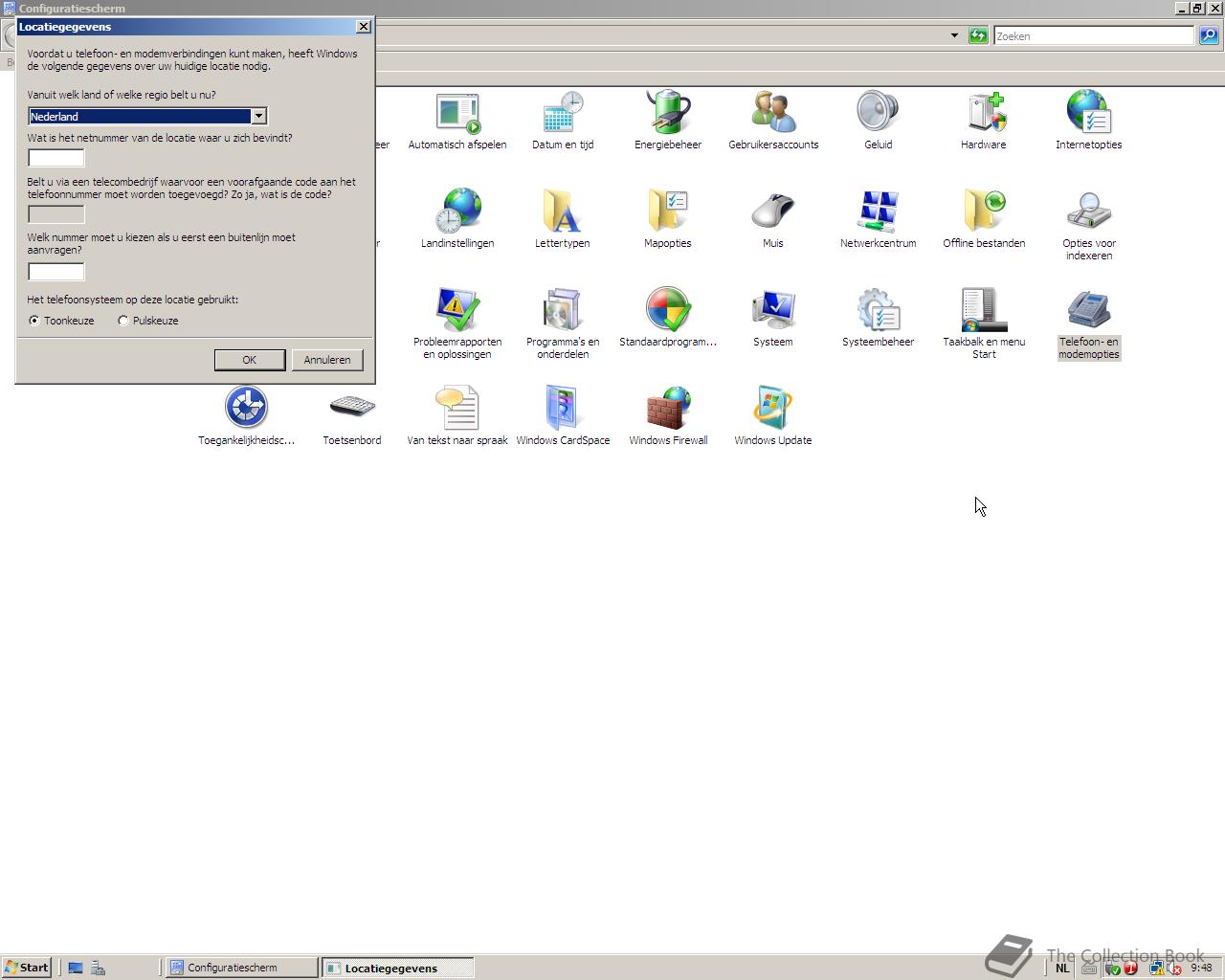Click the second quick launch icon
The height and width of the screenshot is (980, 1225).
pos(98,968)
